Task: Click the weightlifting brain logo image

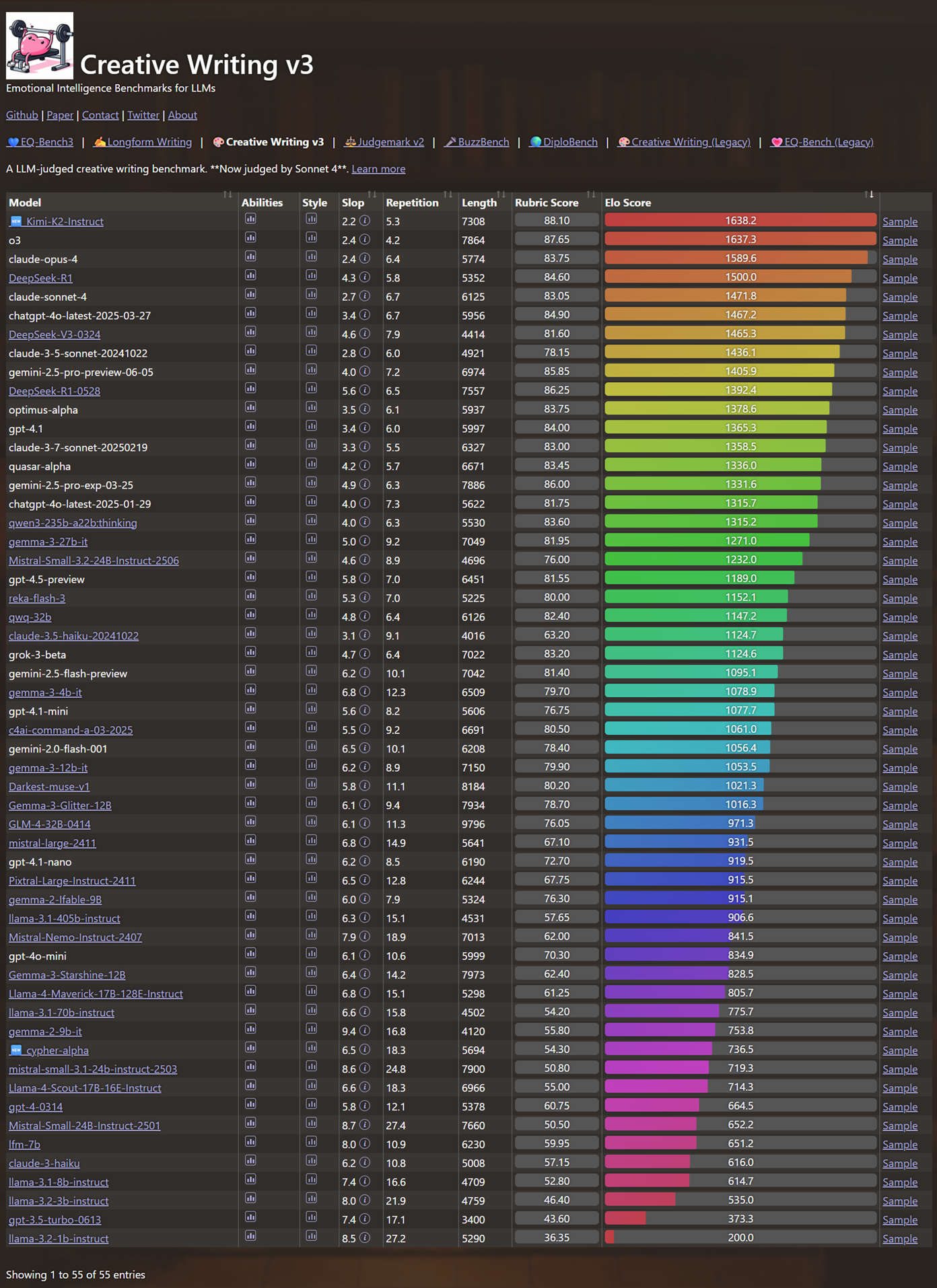Action: coord(40,46)
